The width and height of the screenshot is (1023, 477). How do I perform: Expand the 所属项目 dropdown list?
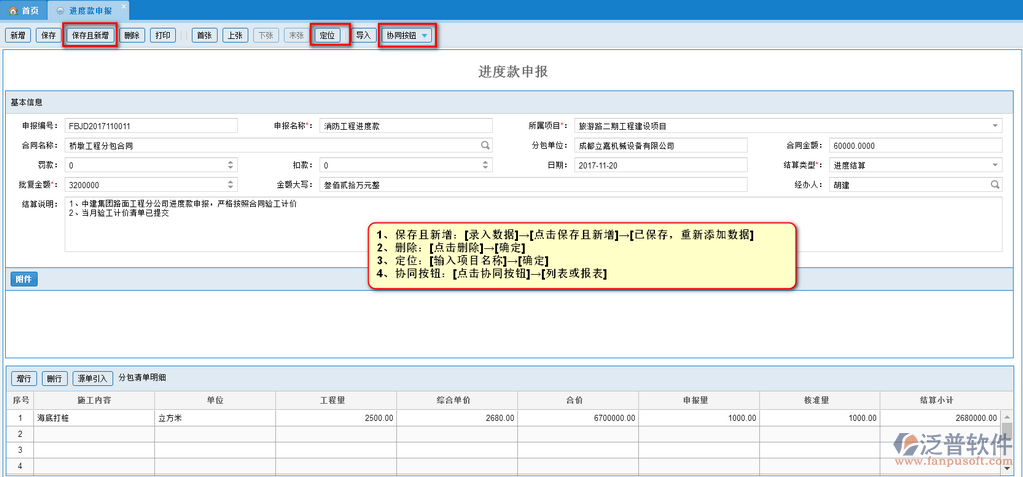[x=995, y=126]
